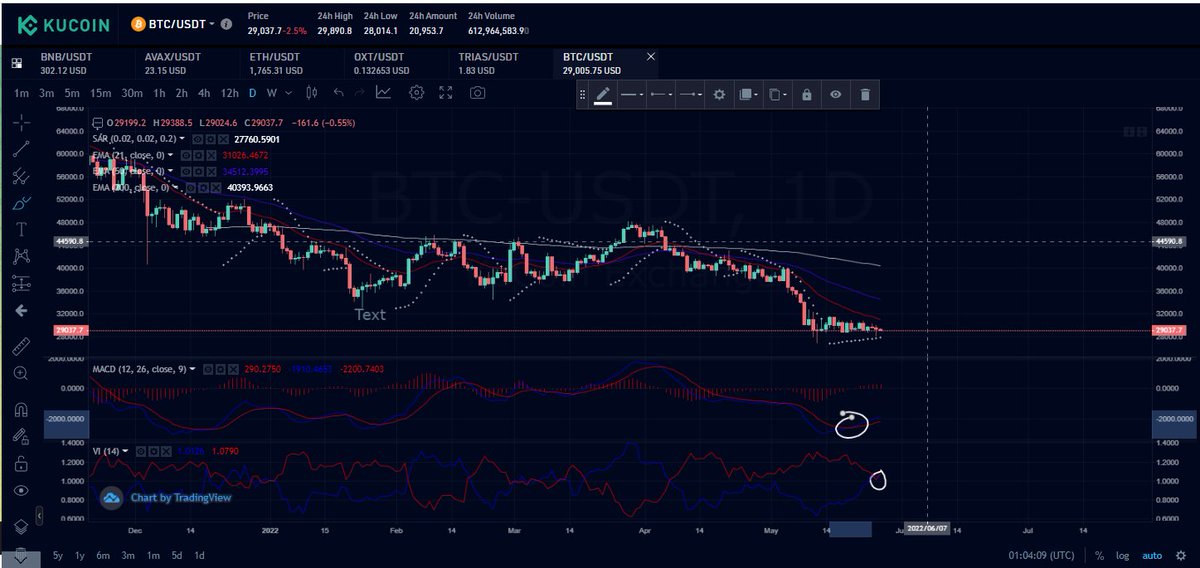This screenshot has width=1200, height=568.
Task: Open visual order layers dropdown
Action: point(748,95)
